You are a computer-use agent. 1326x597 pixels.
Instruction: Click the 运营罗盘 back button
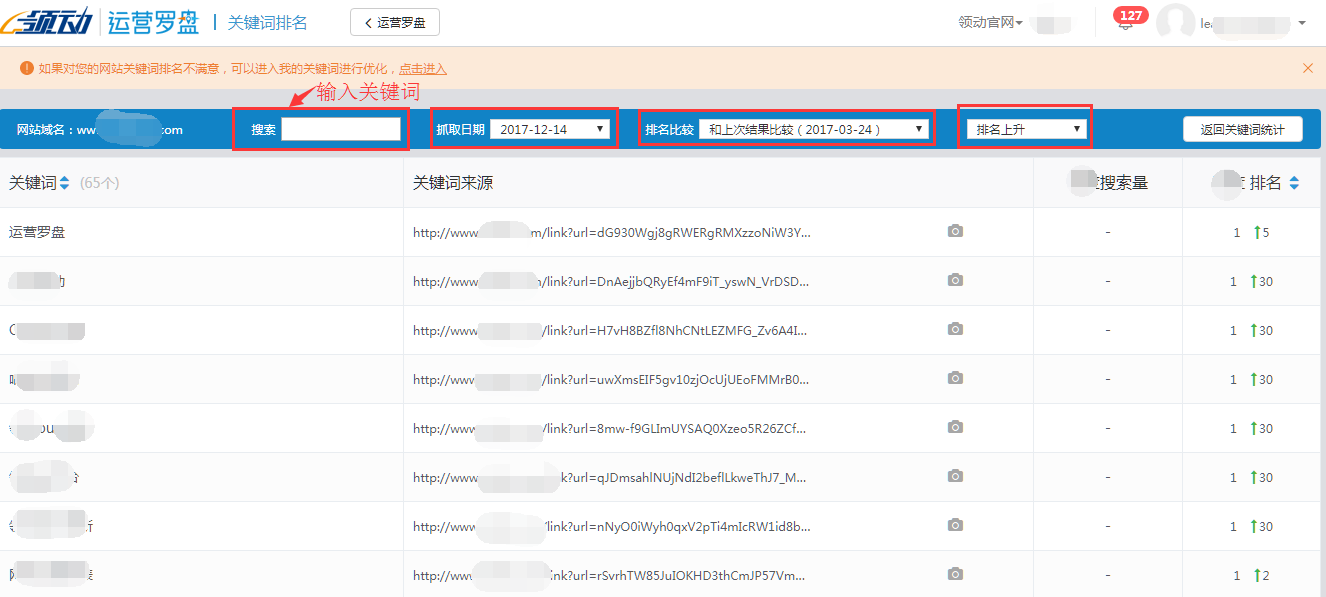pyautogui.click(x=394, y=21)
